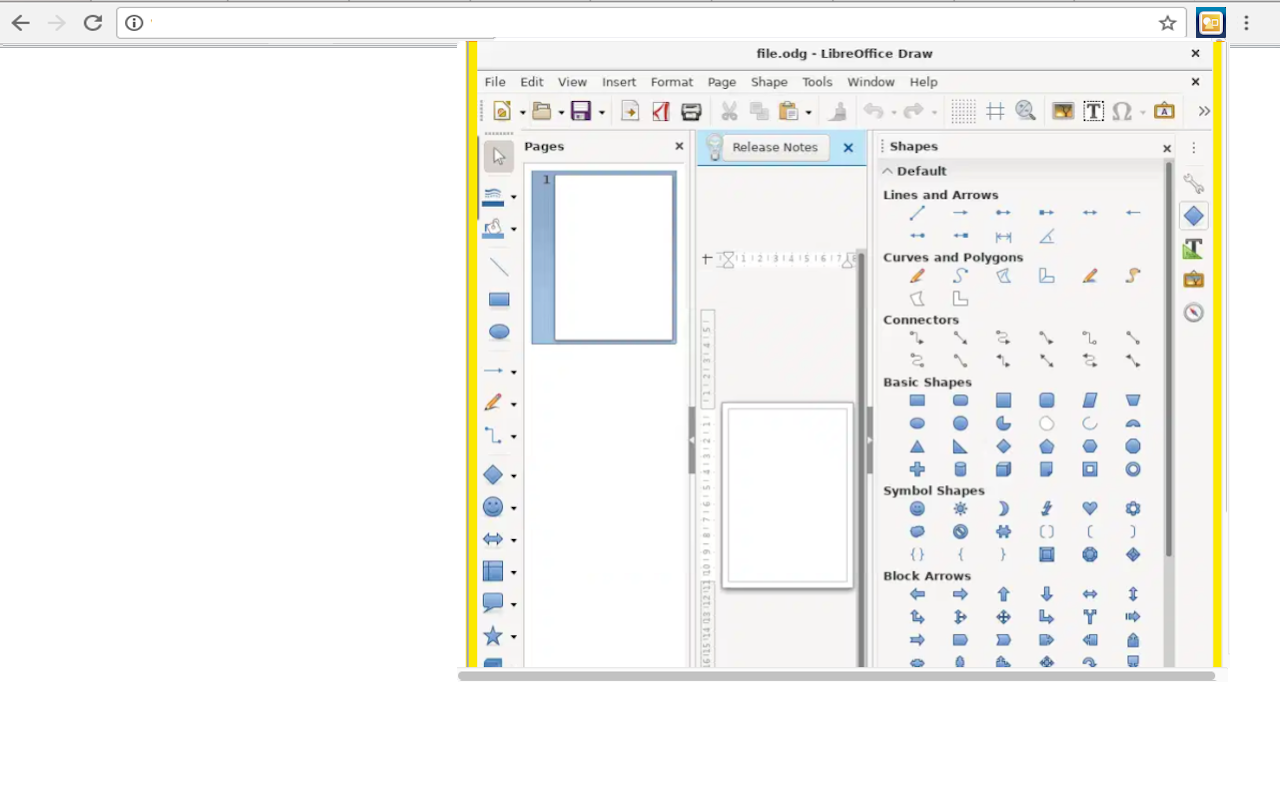This screenshot has height=800, width=1280.
Task: Click the Cut scissors icon
Action: coord(729,111)
